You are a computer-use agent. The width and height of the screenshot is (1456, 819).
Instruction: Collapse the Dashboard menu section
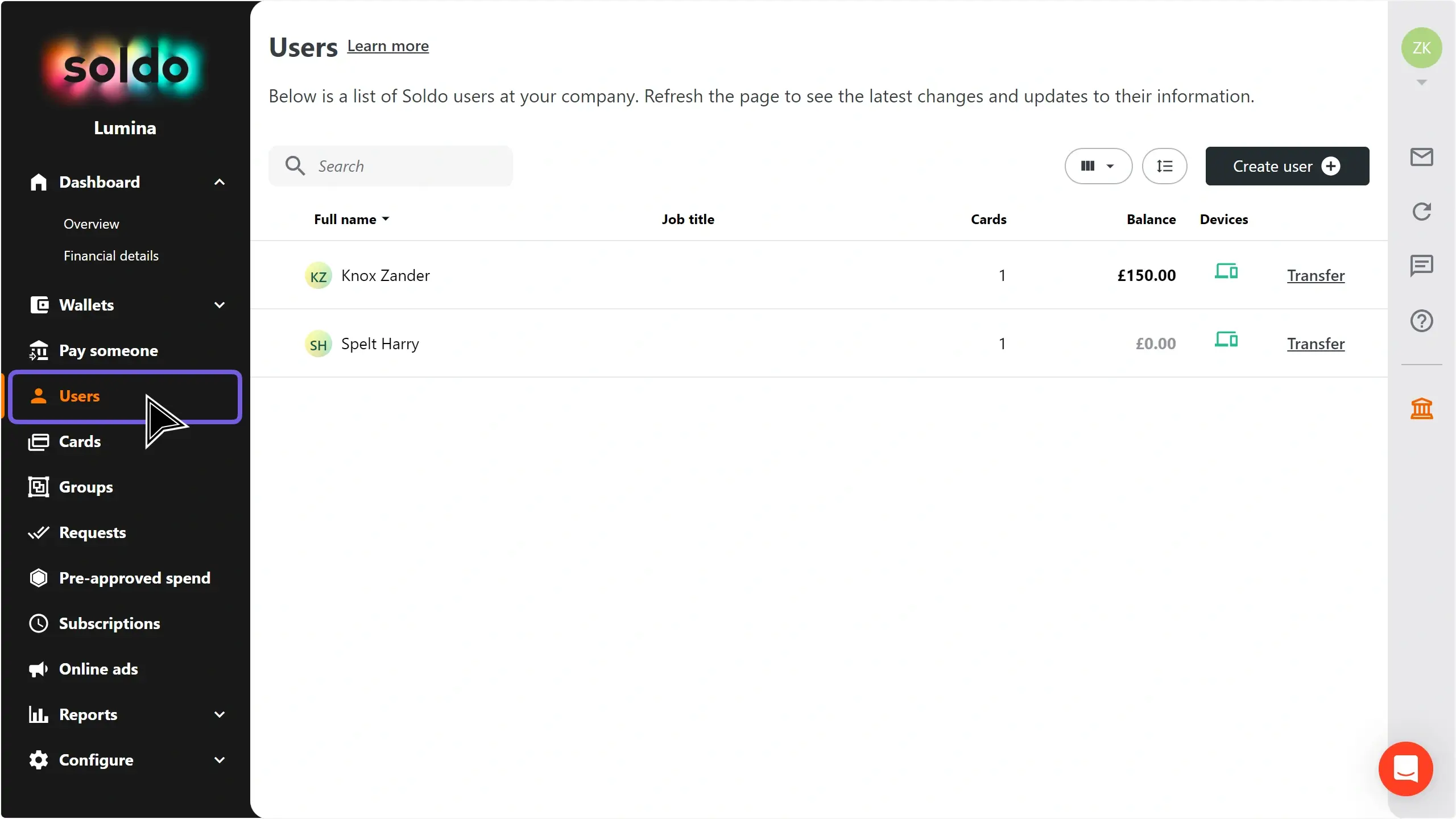(220, 182)
